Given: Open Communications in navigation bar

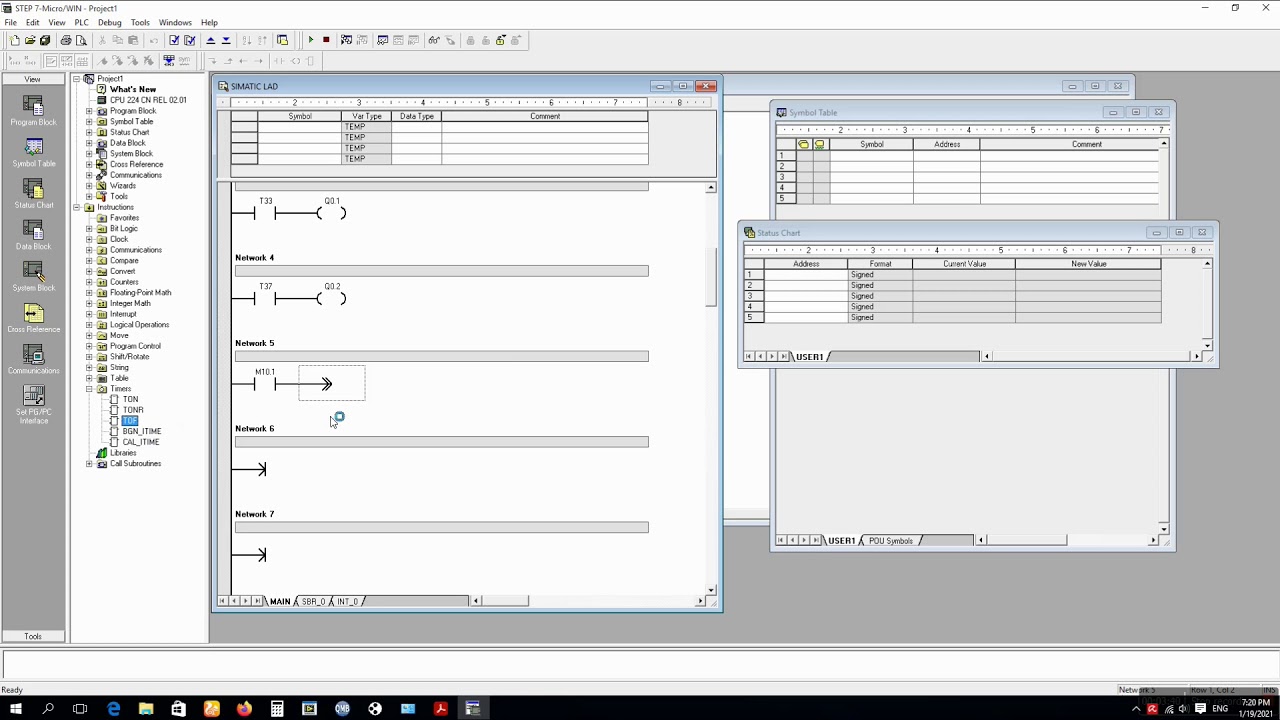Looking at the screenshot, I should [33, 360].
